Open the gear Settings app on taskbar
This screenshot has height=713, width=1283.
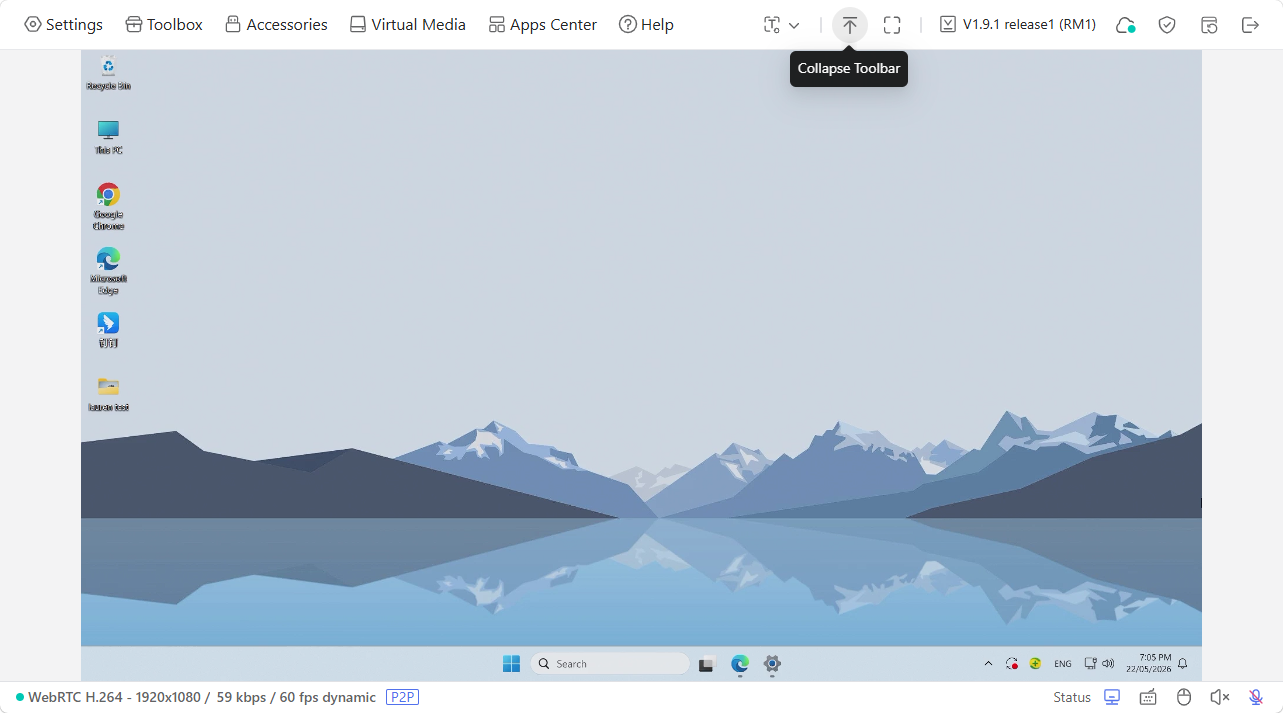click(x=772, y=664)
